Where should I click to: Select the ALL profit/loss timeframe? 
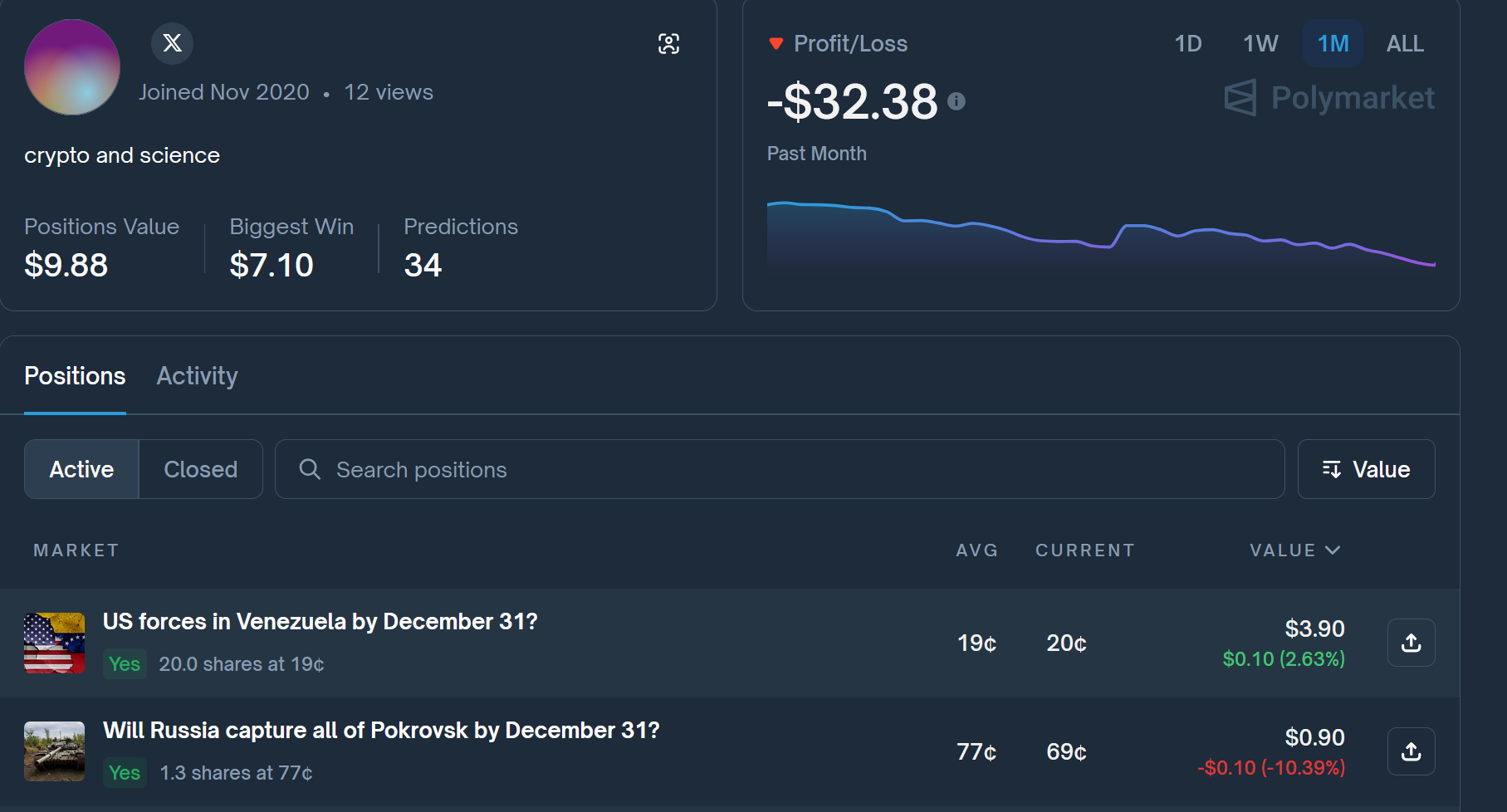(1405, 43)
